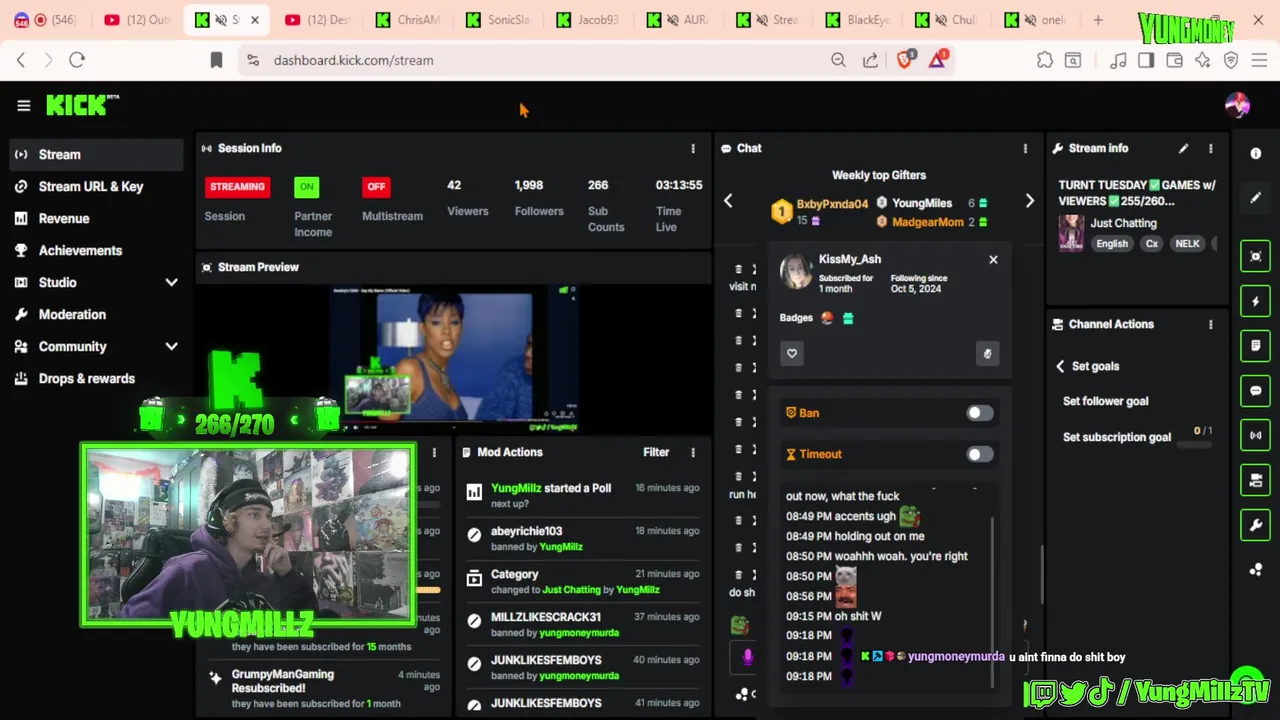Click the Brave rewards triangle icon
Screen dimensions: 1280x720
[937, 60]
